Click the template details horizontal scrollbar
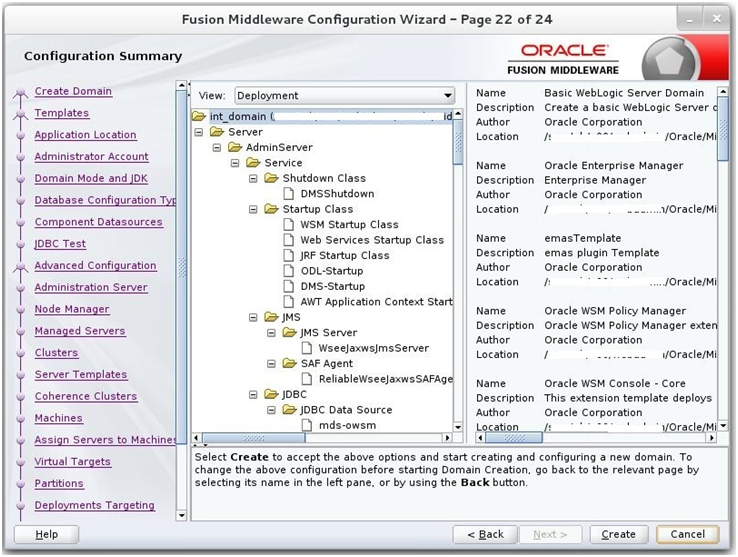738x557 pixels. tap(513, 438)
